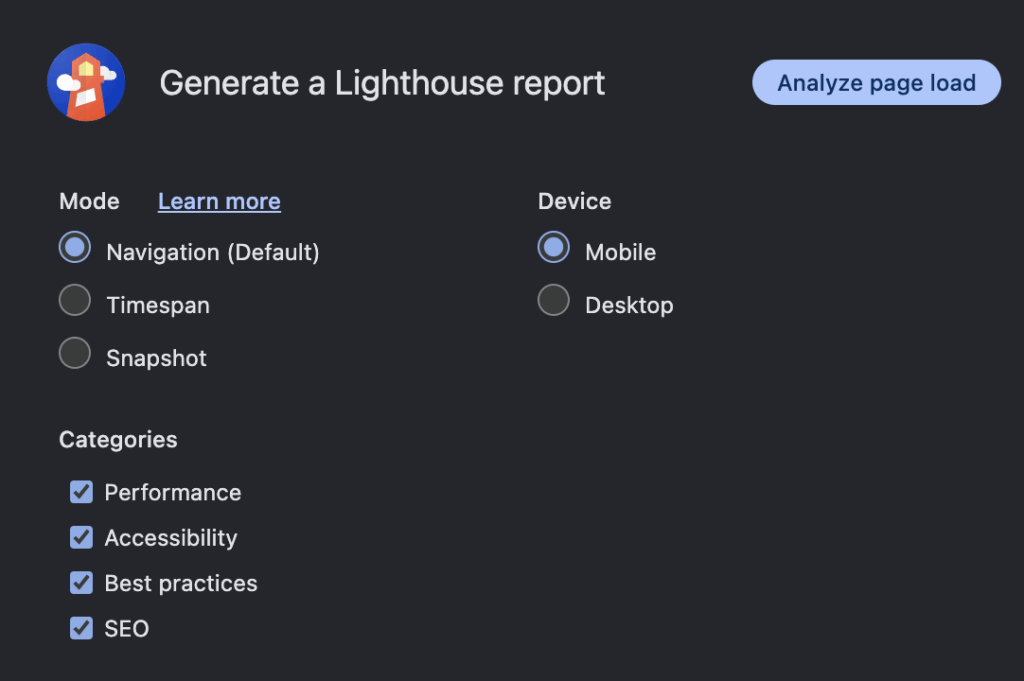The width and height of the screenshot is (1024, 681).
Task: Click the Categories section heading
Action: pos(118,440)
